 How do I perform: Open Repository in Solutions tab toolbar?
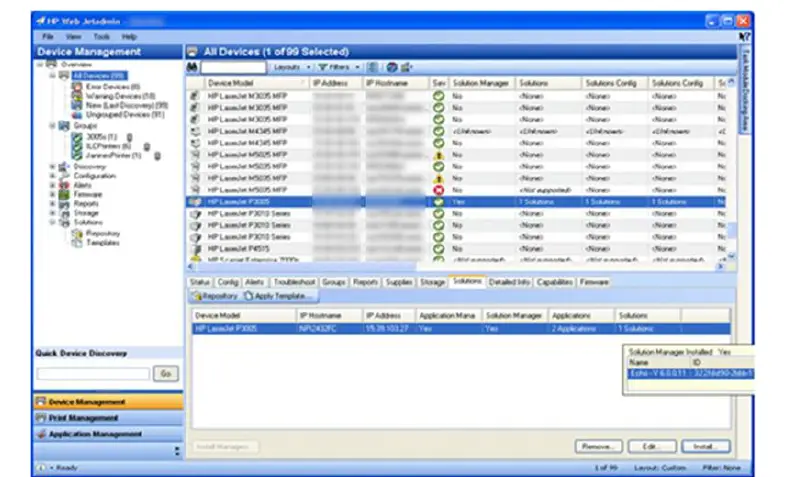[x=215, y=296]
